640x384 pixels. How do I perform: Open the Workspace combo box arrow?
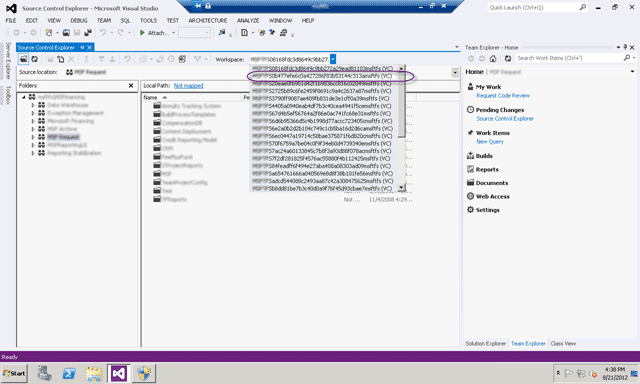coord(333,59)
